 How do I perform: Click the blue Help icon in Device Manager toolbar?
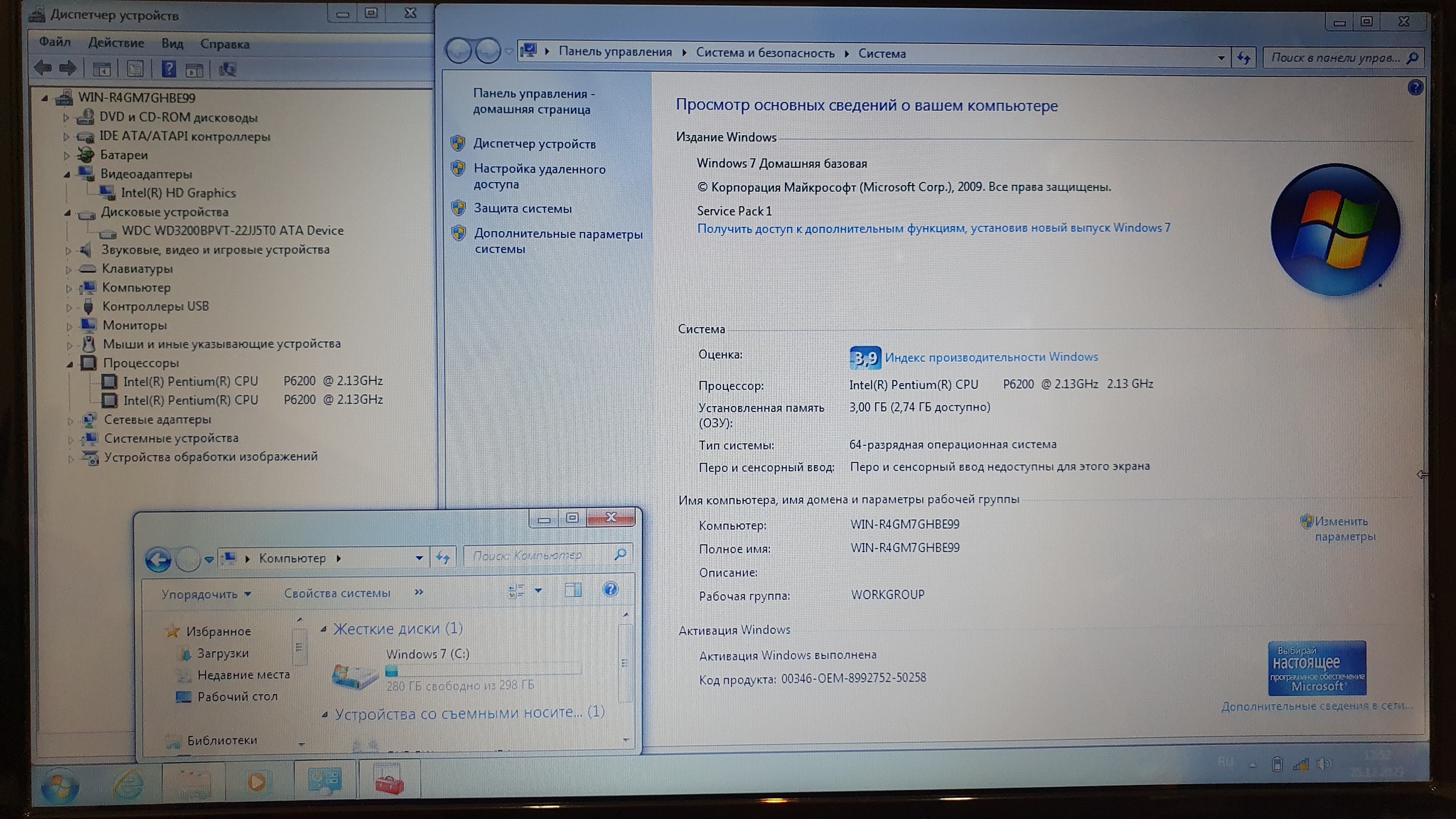click(x=168, y=69)
